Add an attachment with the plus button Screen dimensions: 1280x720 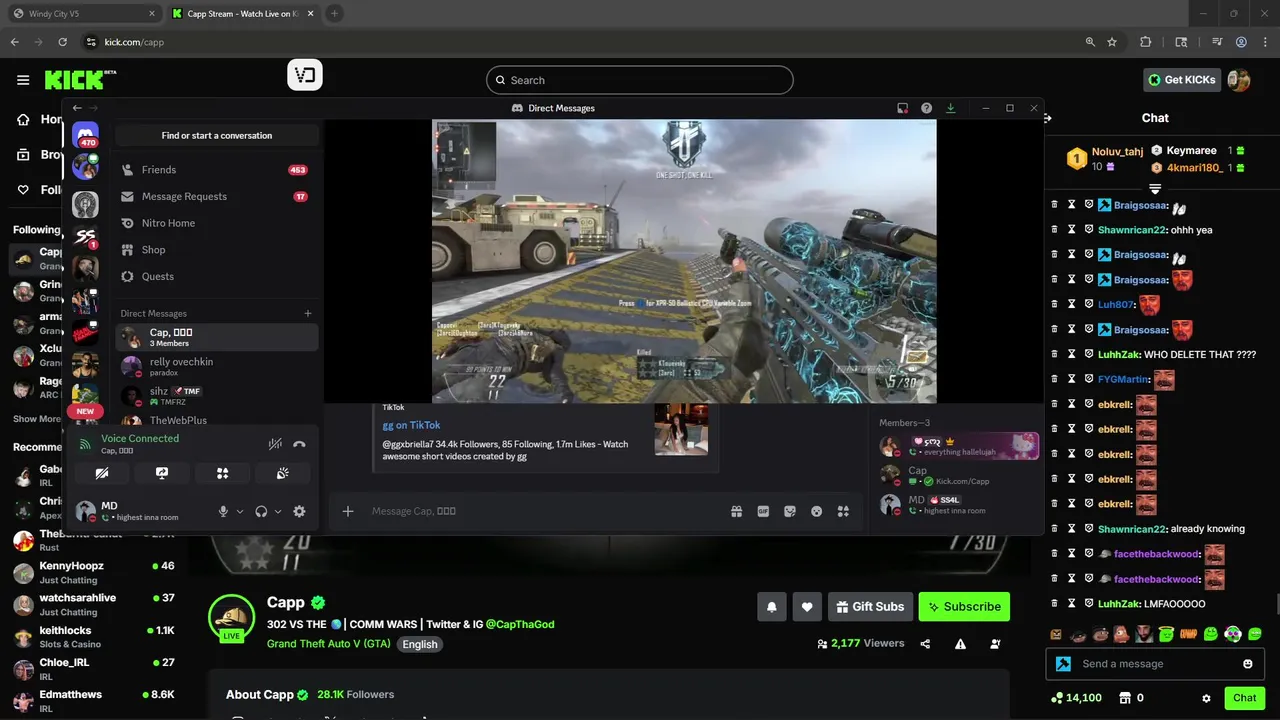[x=348, y=511]
